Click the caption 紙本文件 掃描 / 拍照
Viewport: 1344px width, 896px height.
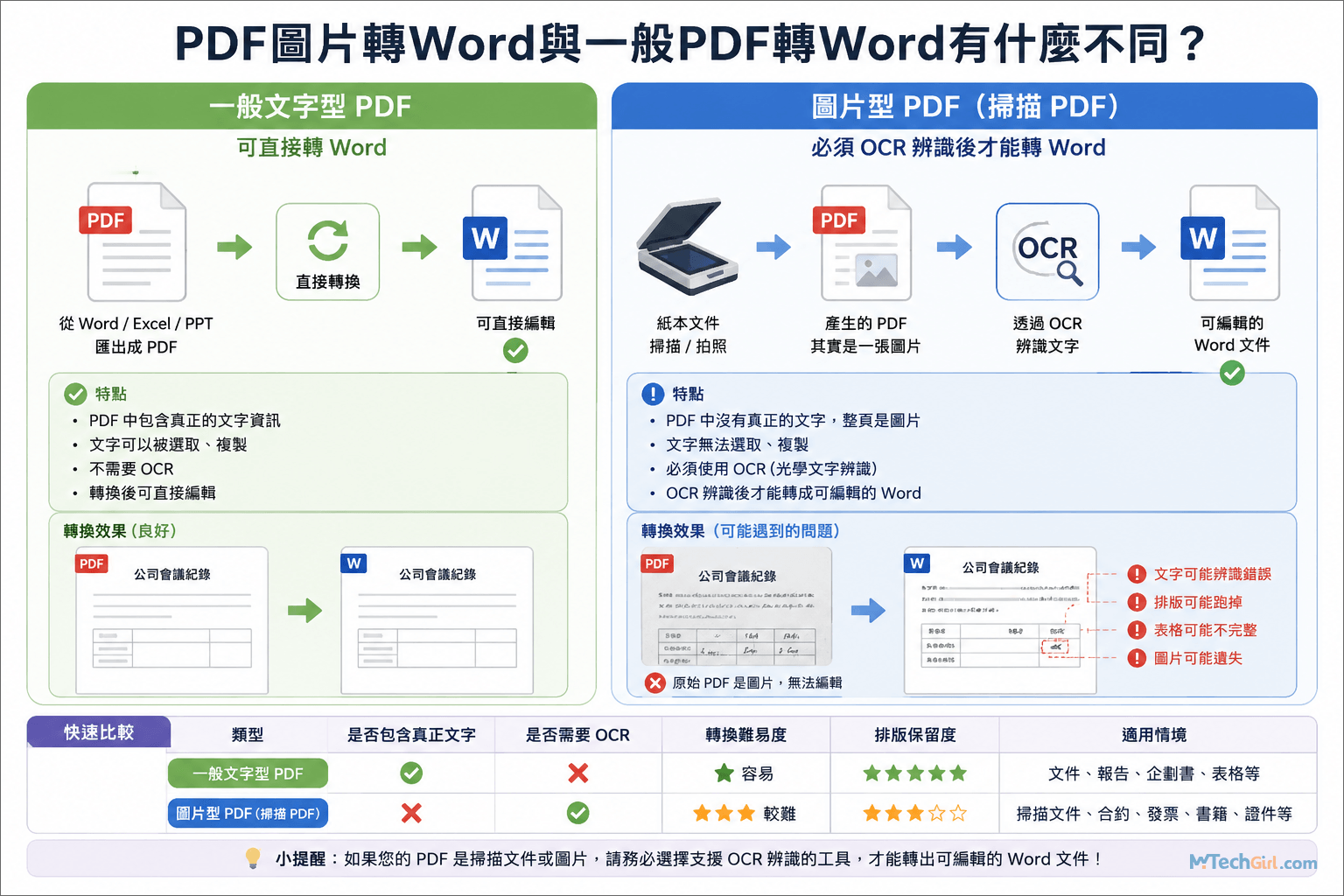pos(688,335)
